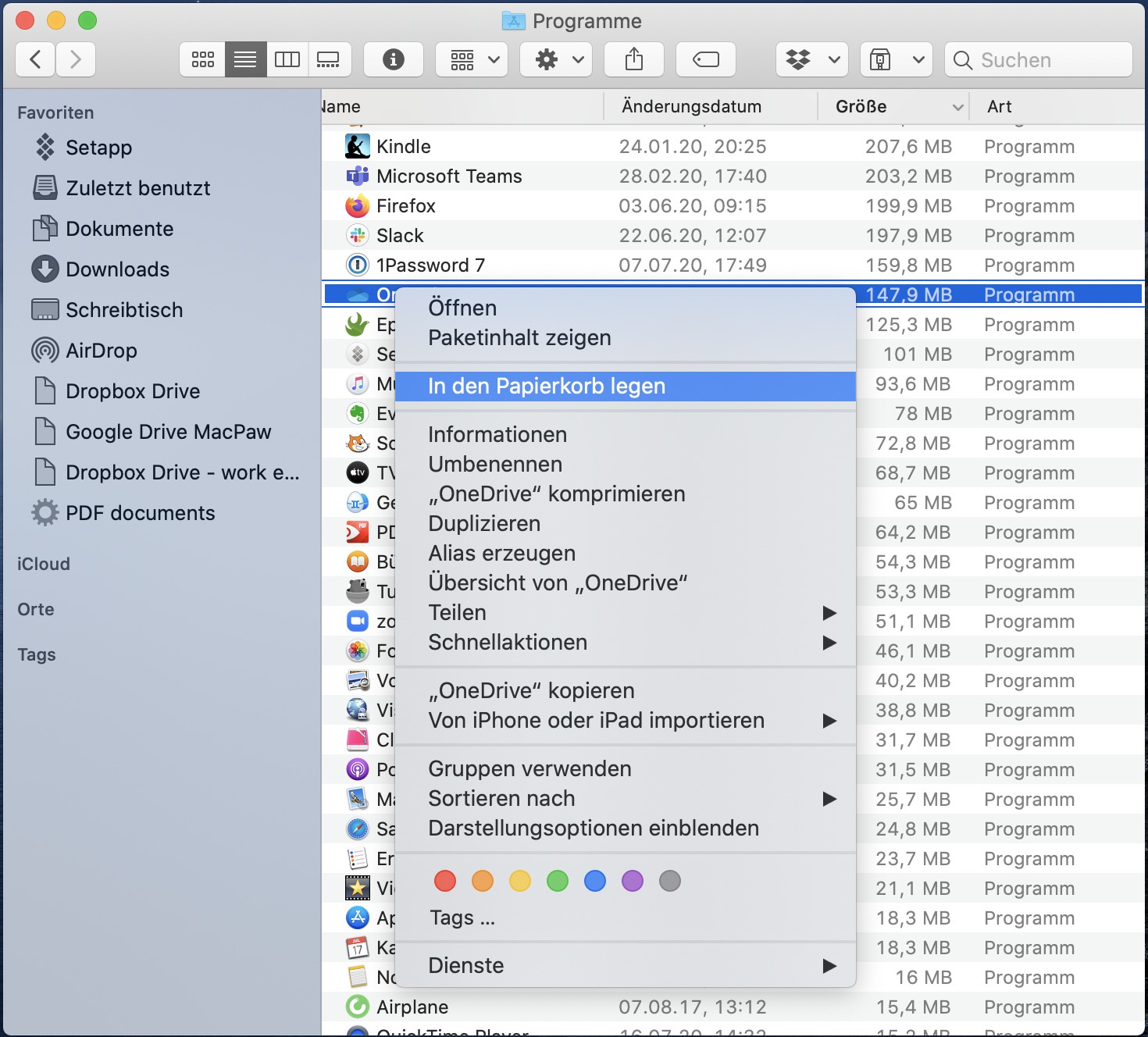Switch to icon grid view
The image size is (1148, 1037).
(x=203, y=59)
